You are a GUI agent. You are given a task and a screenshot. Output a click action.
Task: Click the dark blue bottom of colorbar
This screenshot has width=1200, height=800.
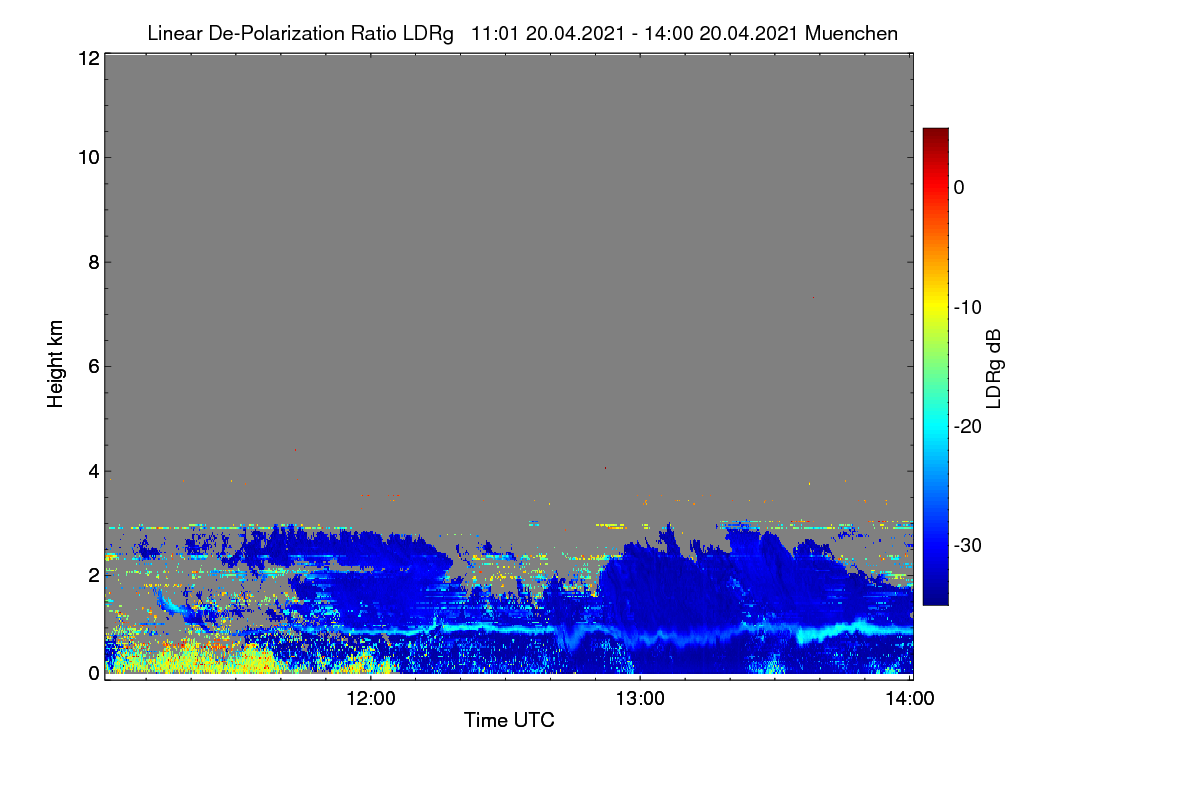click(x=935, y=598)
